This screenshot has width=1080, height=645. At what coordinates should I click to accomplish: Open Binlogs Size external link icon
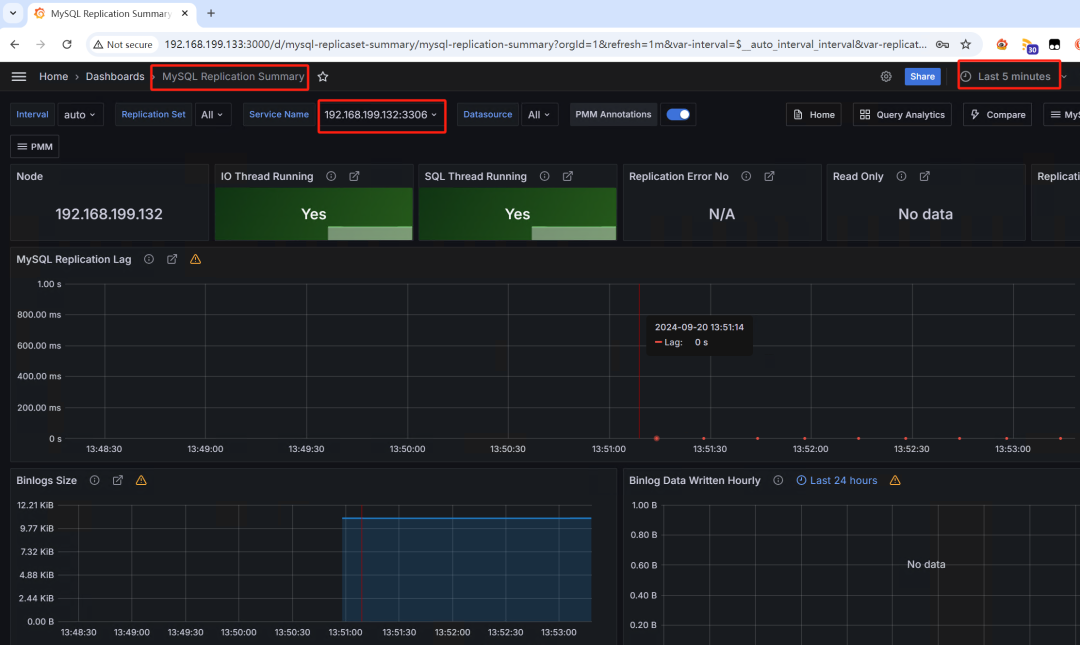tap(118, 480)
